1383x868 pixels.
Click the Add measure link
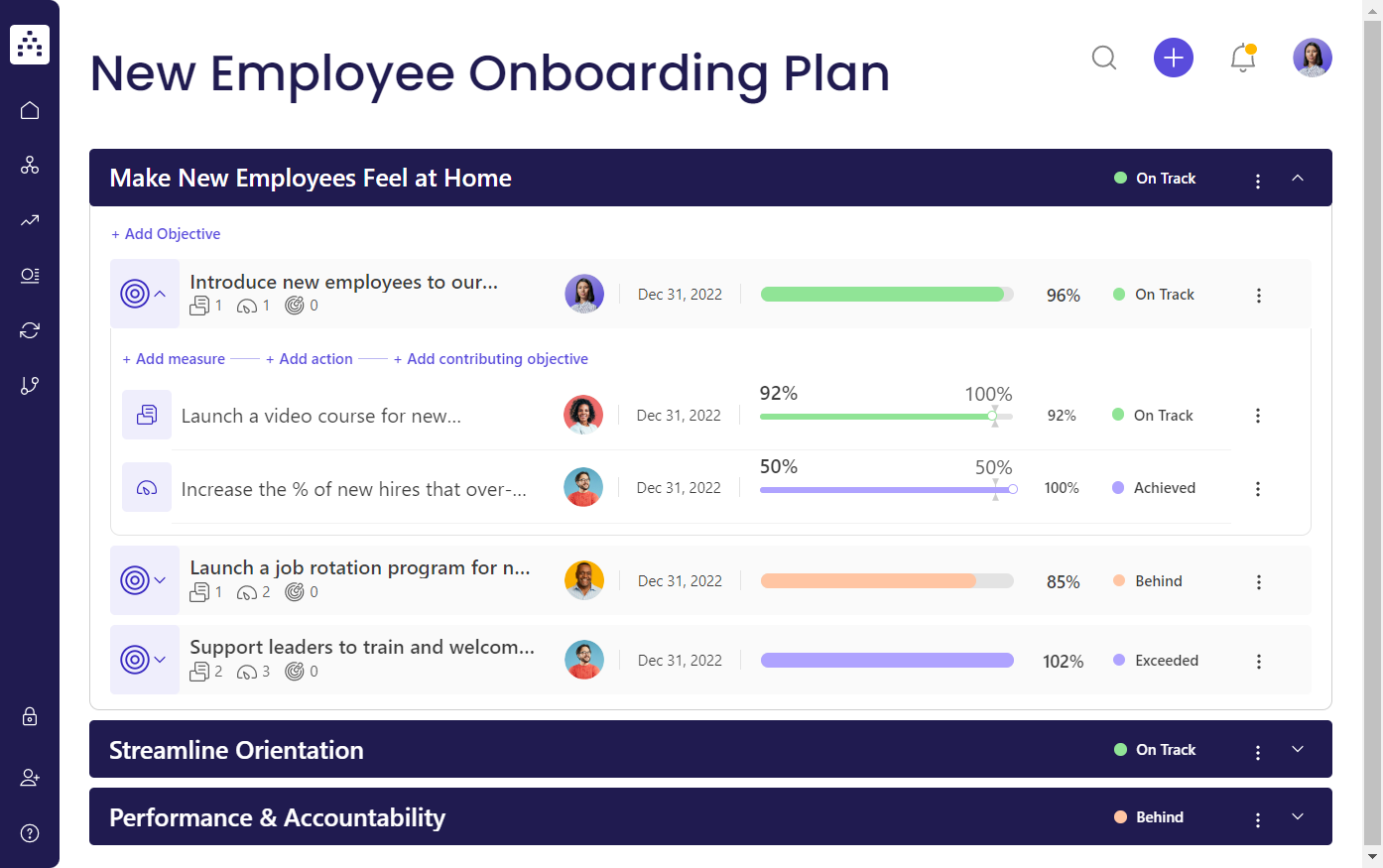(174, 358)
